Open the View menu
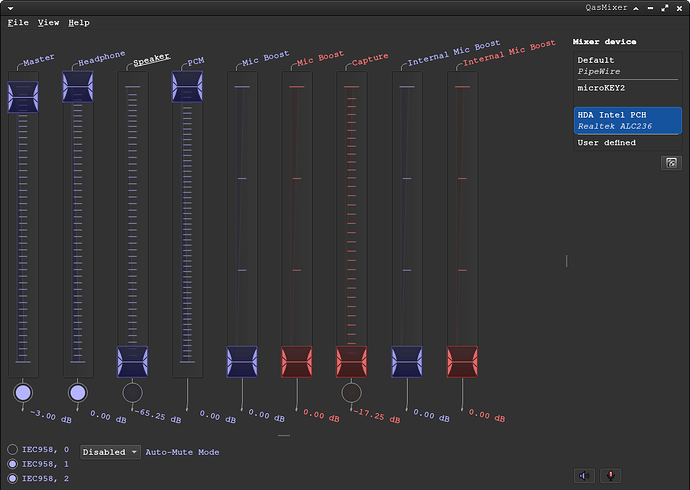The height and width of the screenshot is (490, 690). tap(48, 22)
